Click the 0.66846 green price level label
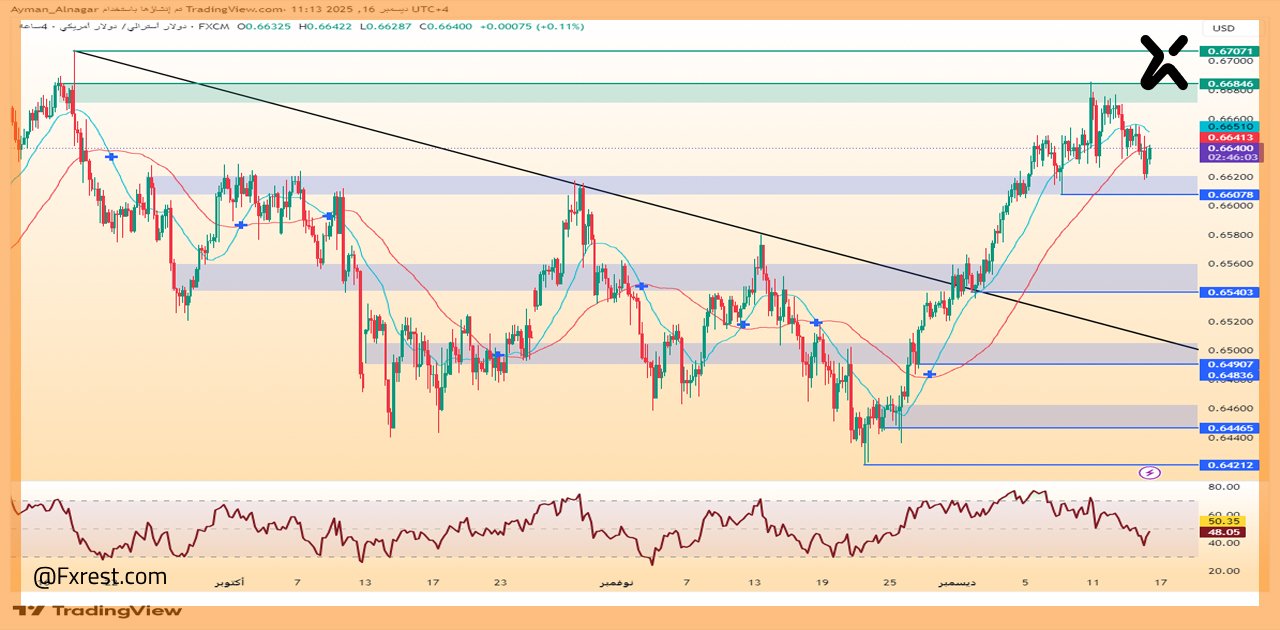The image size is (1280, 630). point(1230,85)
